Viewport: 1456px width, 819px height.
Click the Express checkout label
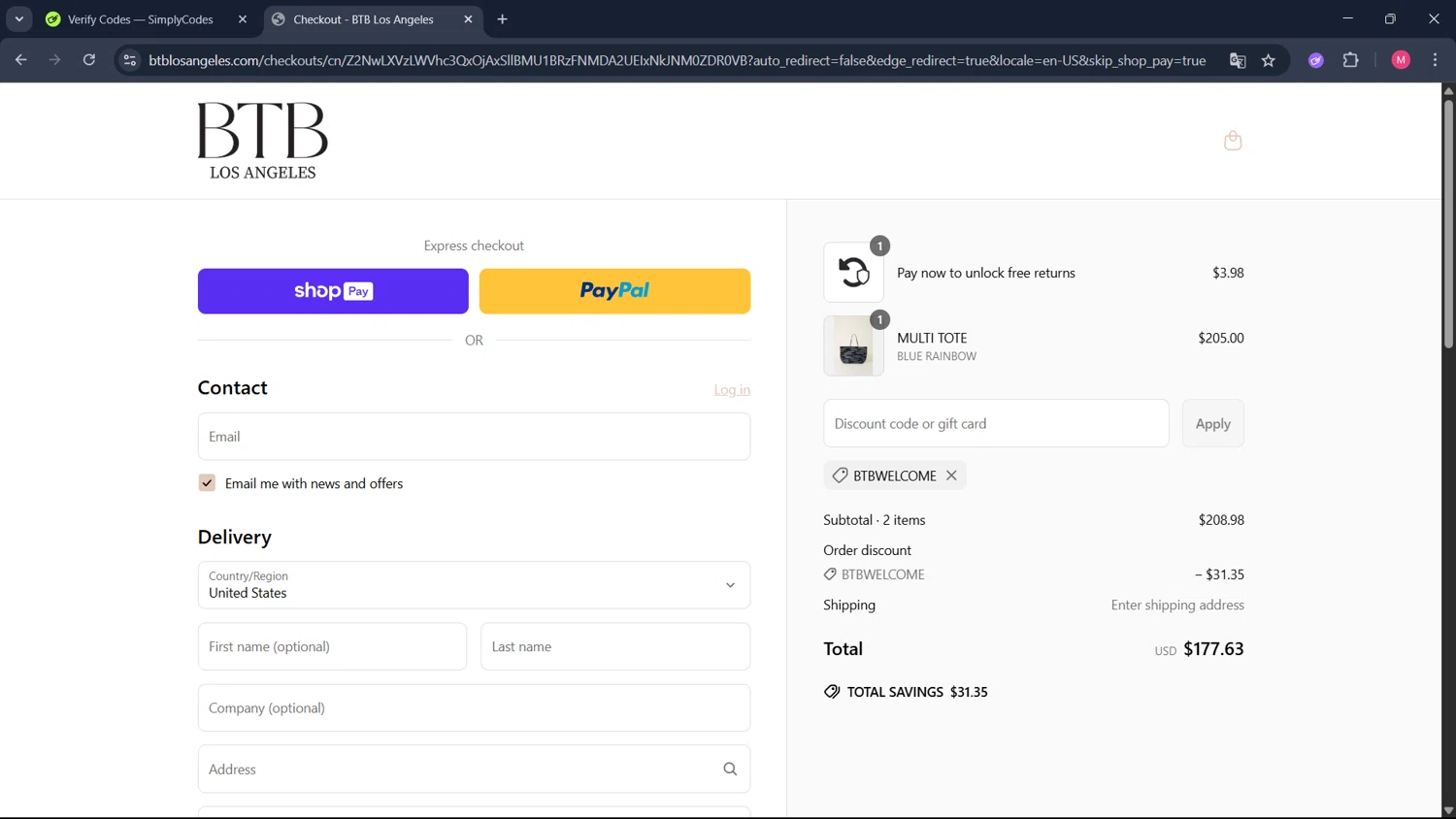click(474, 246)
